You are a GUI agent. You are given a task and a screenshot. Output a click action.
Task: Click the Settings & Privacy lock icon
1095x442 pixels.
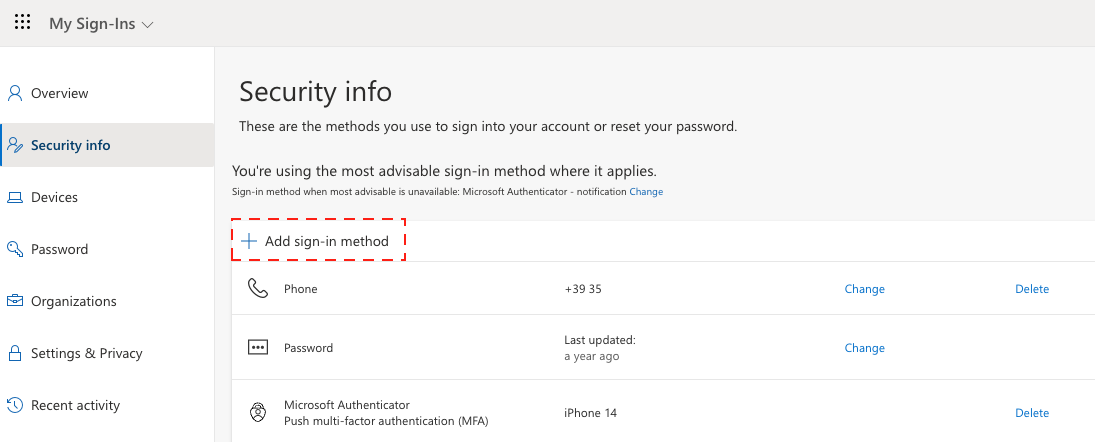(15, 353)
